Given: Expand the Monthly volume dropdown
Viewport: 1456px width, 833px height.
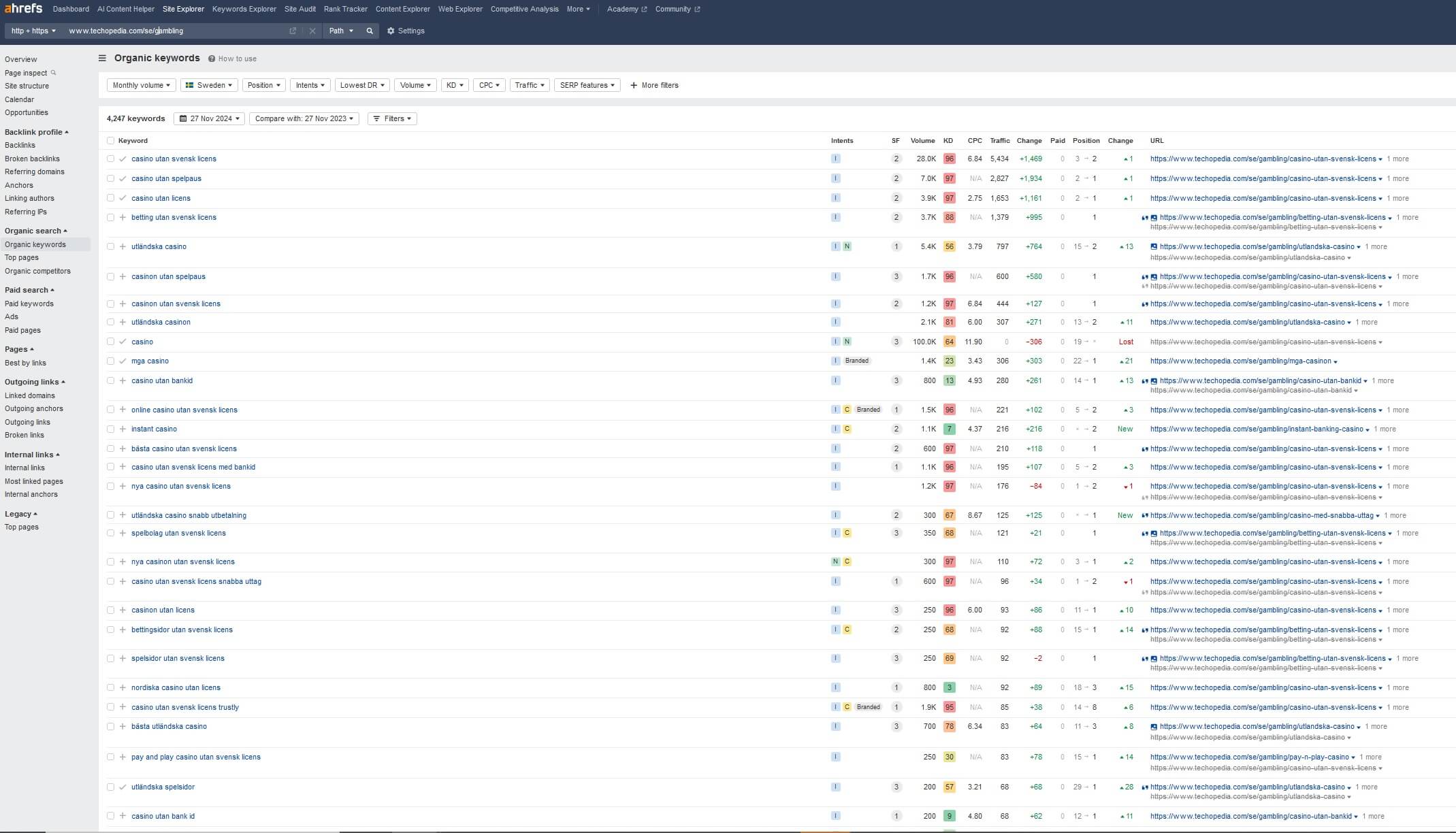Looking at the screenshot, I should (141, 85).
